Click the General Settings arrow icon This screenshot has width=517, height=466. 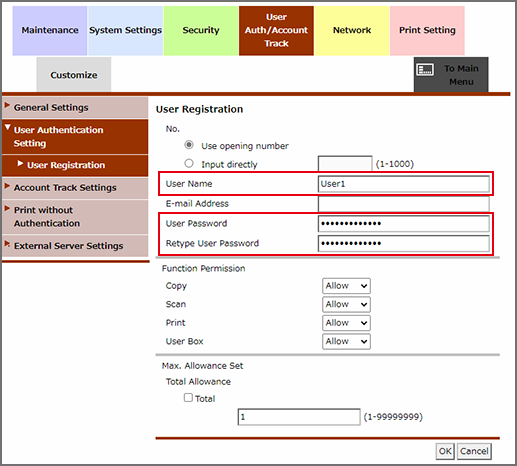click(x=7, y=105)
